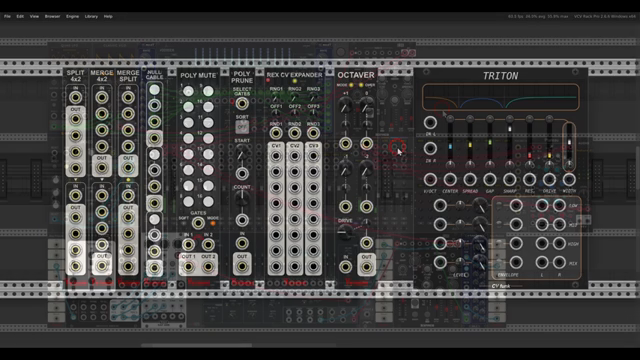This screenshot has height=360, width=640.
Task: Open the Browser menu
Action: point(52,16)
